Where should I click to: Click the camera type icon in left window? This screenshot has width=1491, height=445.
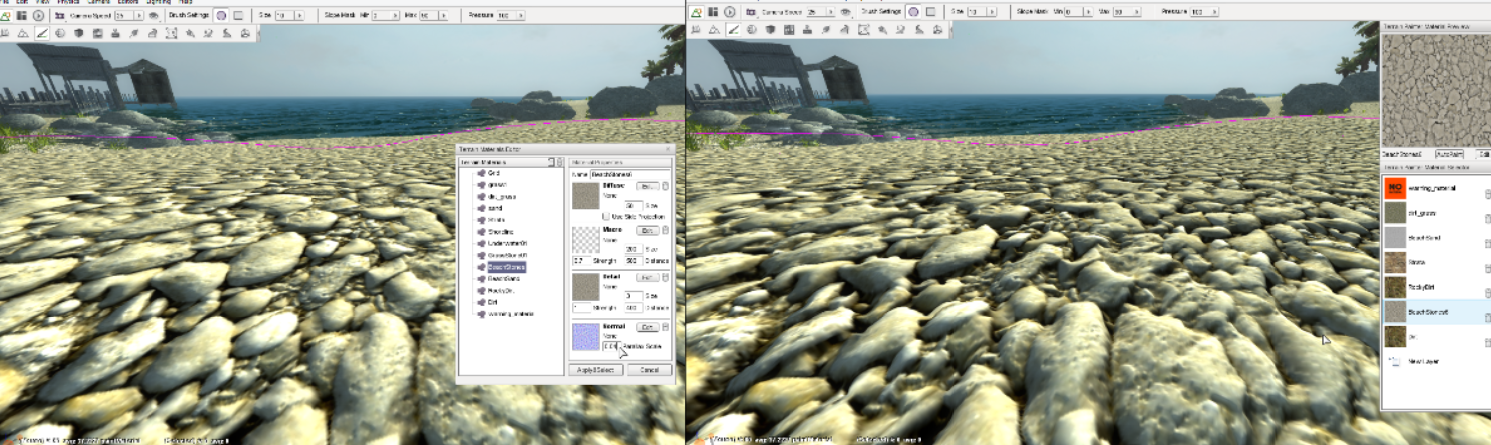coord(59,15)
